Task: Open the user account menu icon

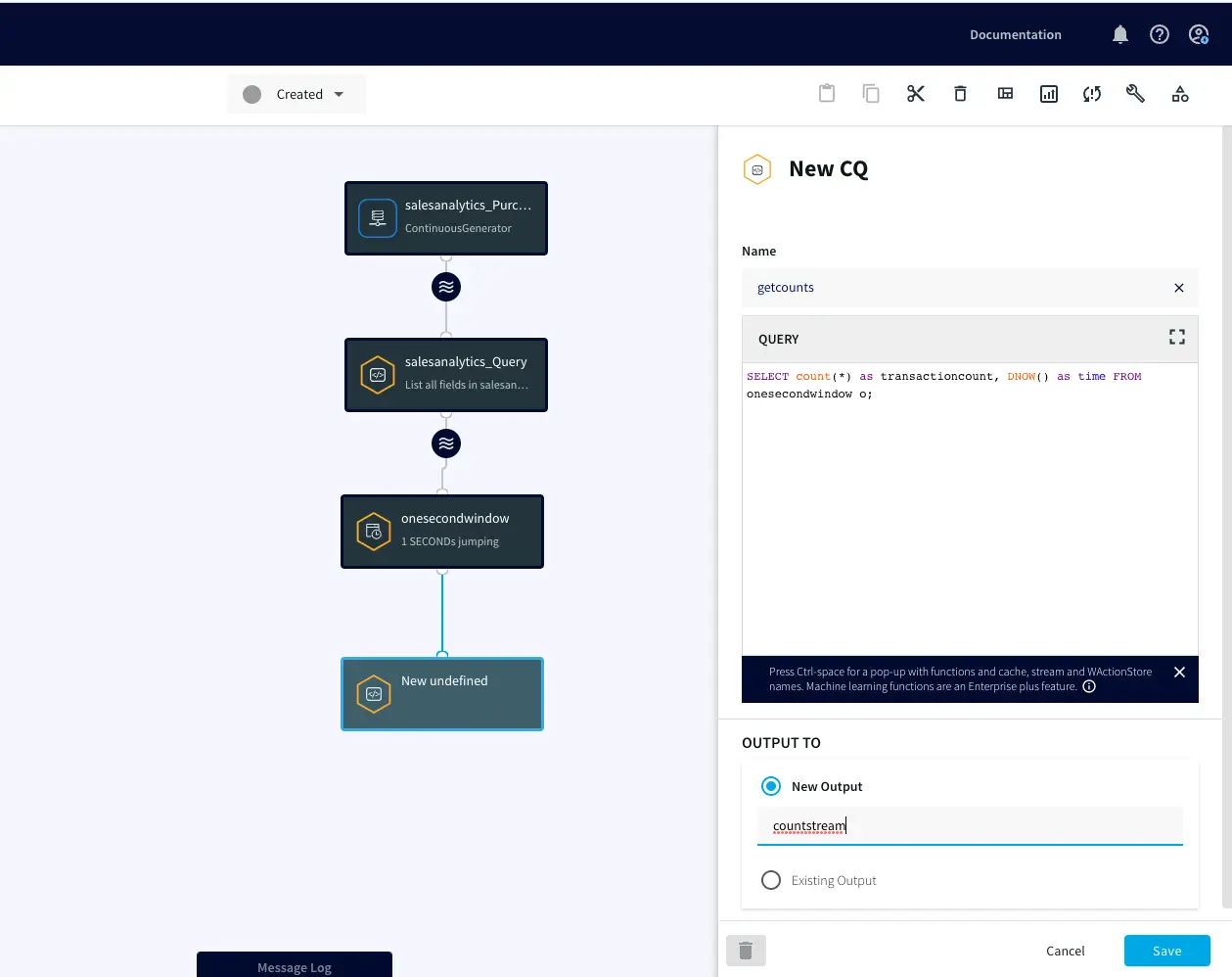Action: click(x=1199, y=34)
